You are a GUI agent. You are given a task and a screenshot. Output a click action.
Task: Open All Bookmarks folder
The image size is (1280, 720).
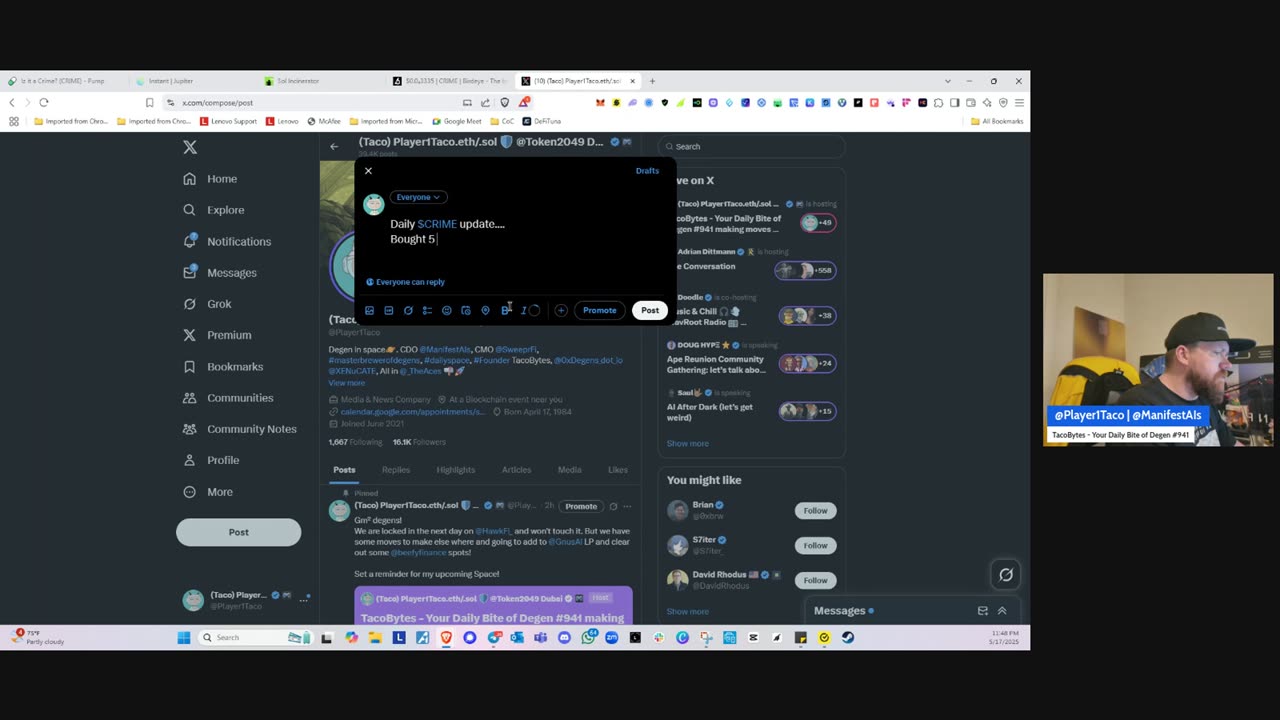997,121
